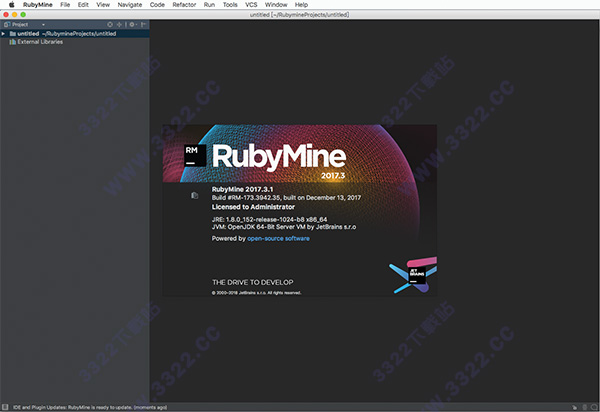
Task: Open the View menu
Action: pyautogui.click(x=103, y=5)
